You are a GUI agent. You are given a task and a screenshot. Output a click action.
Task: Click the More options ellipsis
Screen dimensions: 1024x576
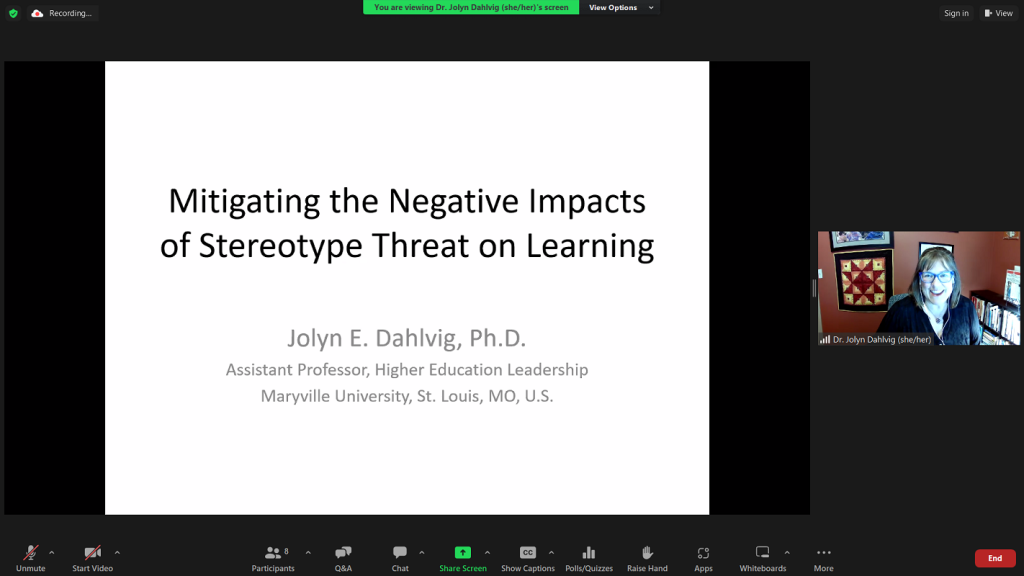823,558
